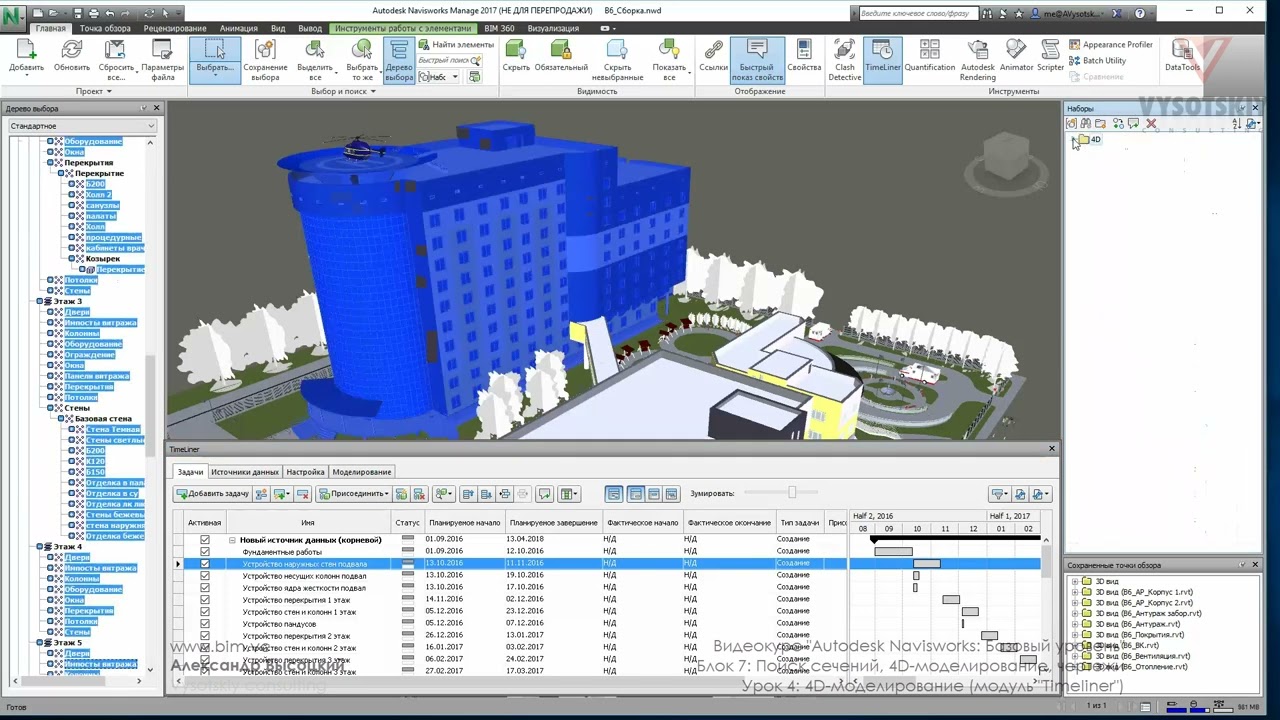The image size is (1280, 720).
Task: Toggle active checkbox for Устройство перекрытия 1 этаж
Action: pyautogui.click(x=205, y=599)
